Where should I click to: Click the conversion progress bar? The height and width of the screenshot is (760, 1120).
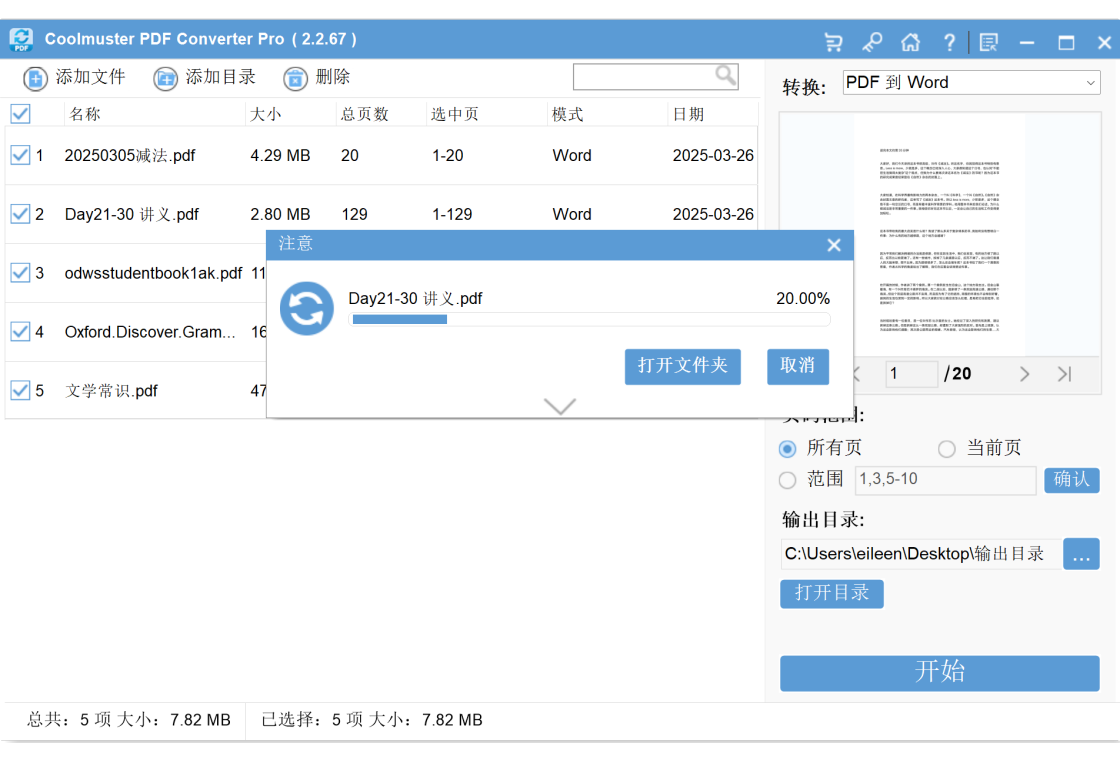coord(590,319)
